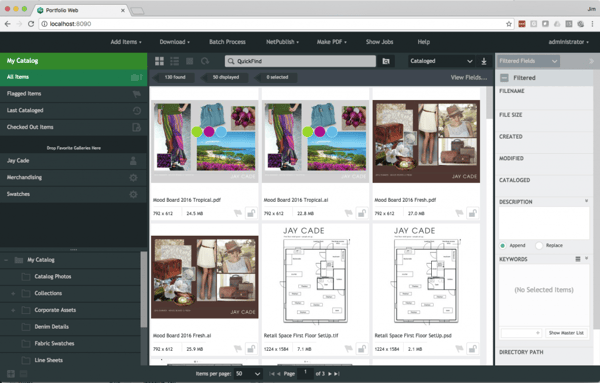
Task: Open Help from the top menu
Action: [x=424, y=42]
